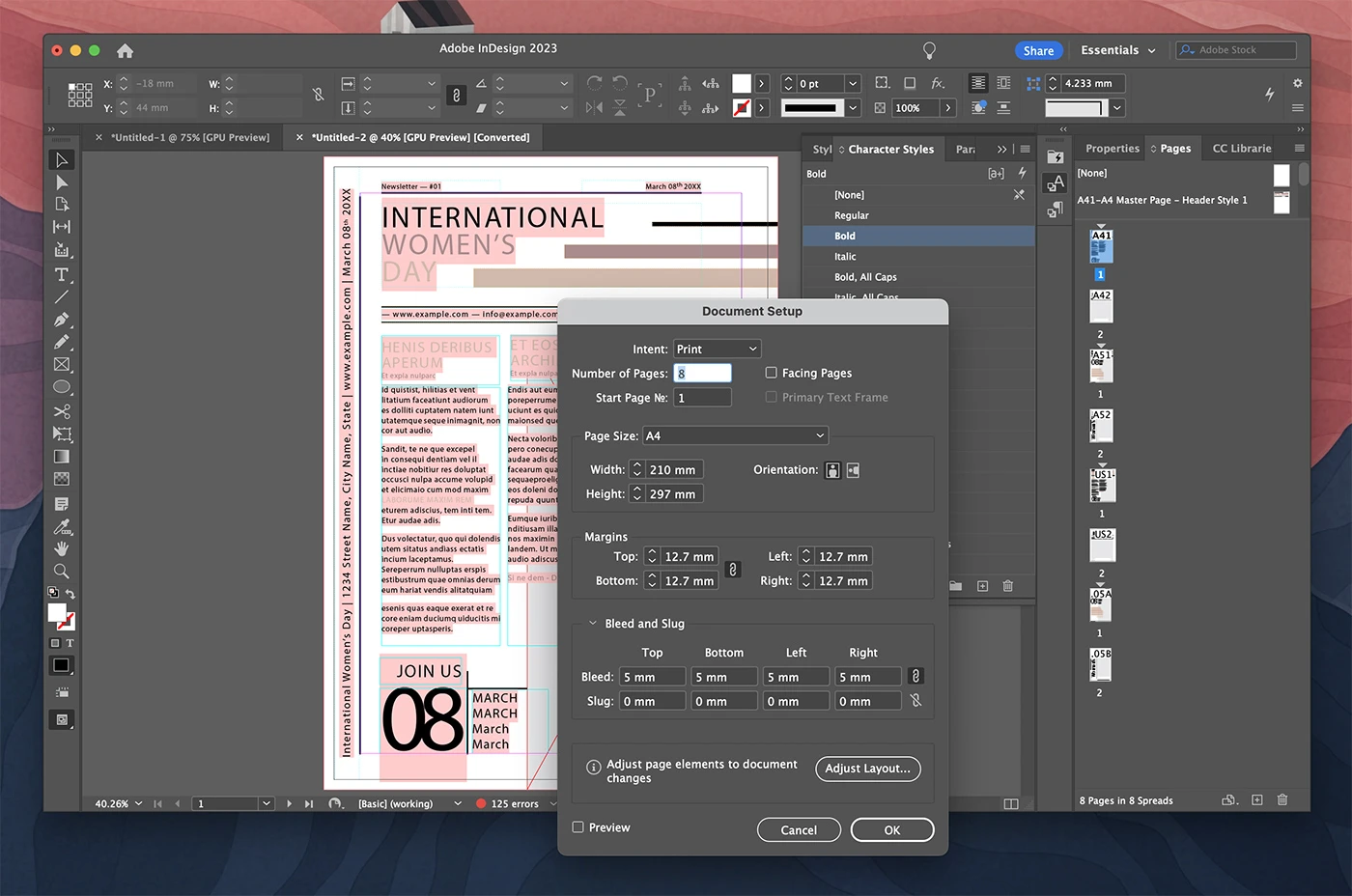Select the Direct Selection tool

coord(62,182)
